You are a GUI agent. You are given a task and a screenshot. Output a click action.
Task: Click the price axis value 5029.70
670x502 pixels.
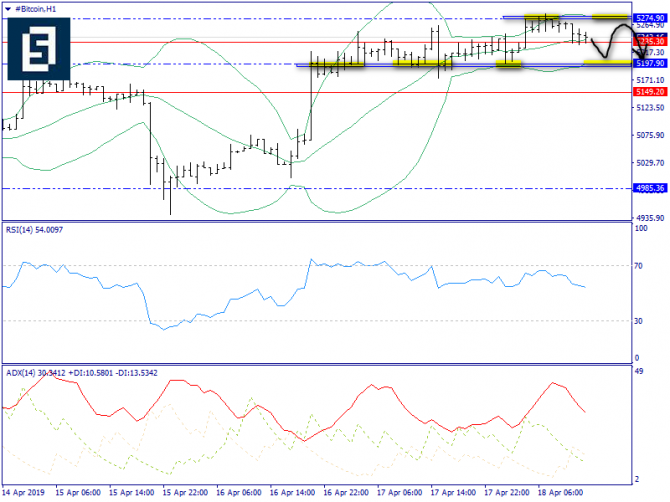[x=650, y=163]
